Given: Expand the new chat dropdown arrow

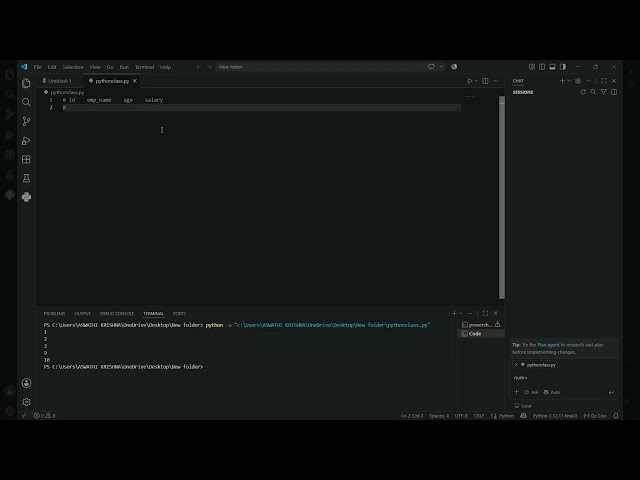Looking at the screenshot, I should pos(569,81).
